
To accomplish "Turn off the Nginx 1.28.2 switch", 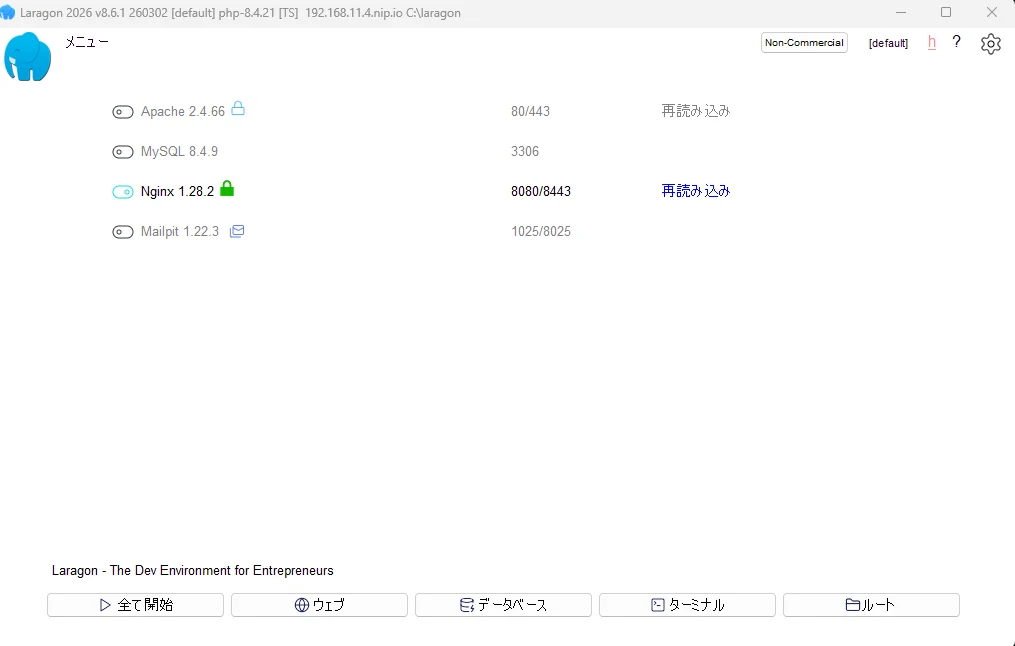I will 122,192.
